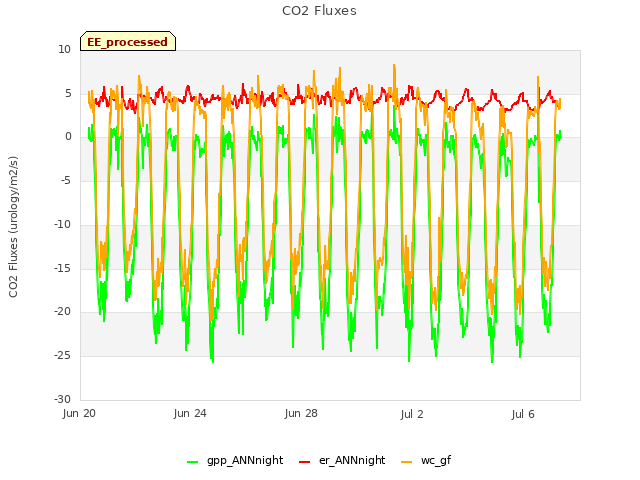Click the y-axis value 0
Viewport: 640px width, 480px height.
pos(68,137)
